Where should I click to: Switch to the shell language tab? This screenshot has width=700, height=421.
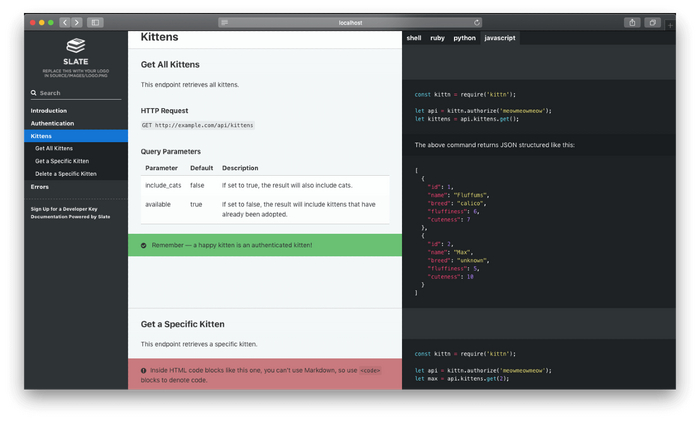[x=413, y=37]
